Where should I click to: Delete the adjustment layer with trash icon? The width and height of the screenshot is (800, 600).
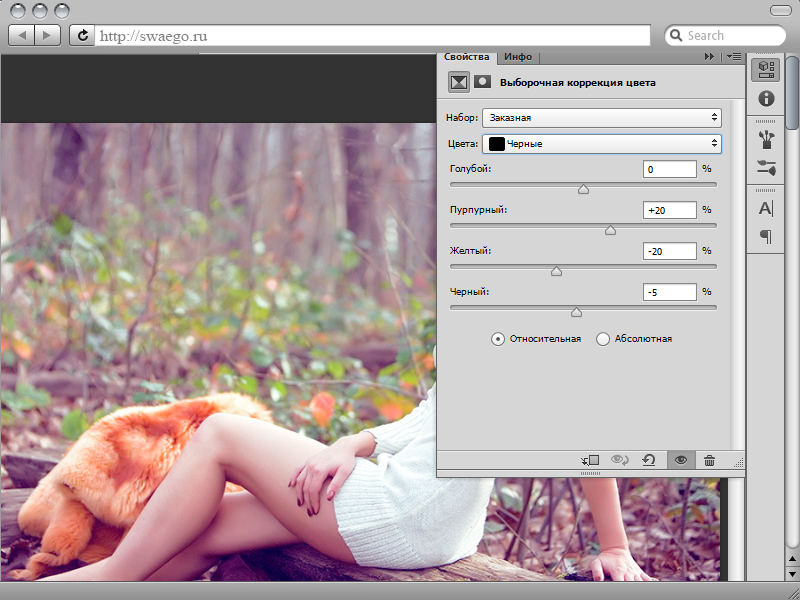[709, 461]
